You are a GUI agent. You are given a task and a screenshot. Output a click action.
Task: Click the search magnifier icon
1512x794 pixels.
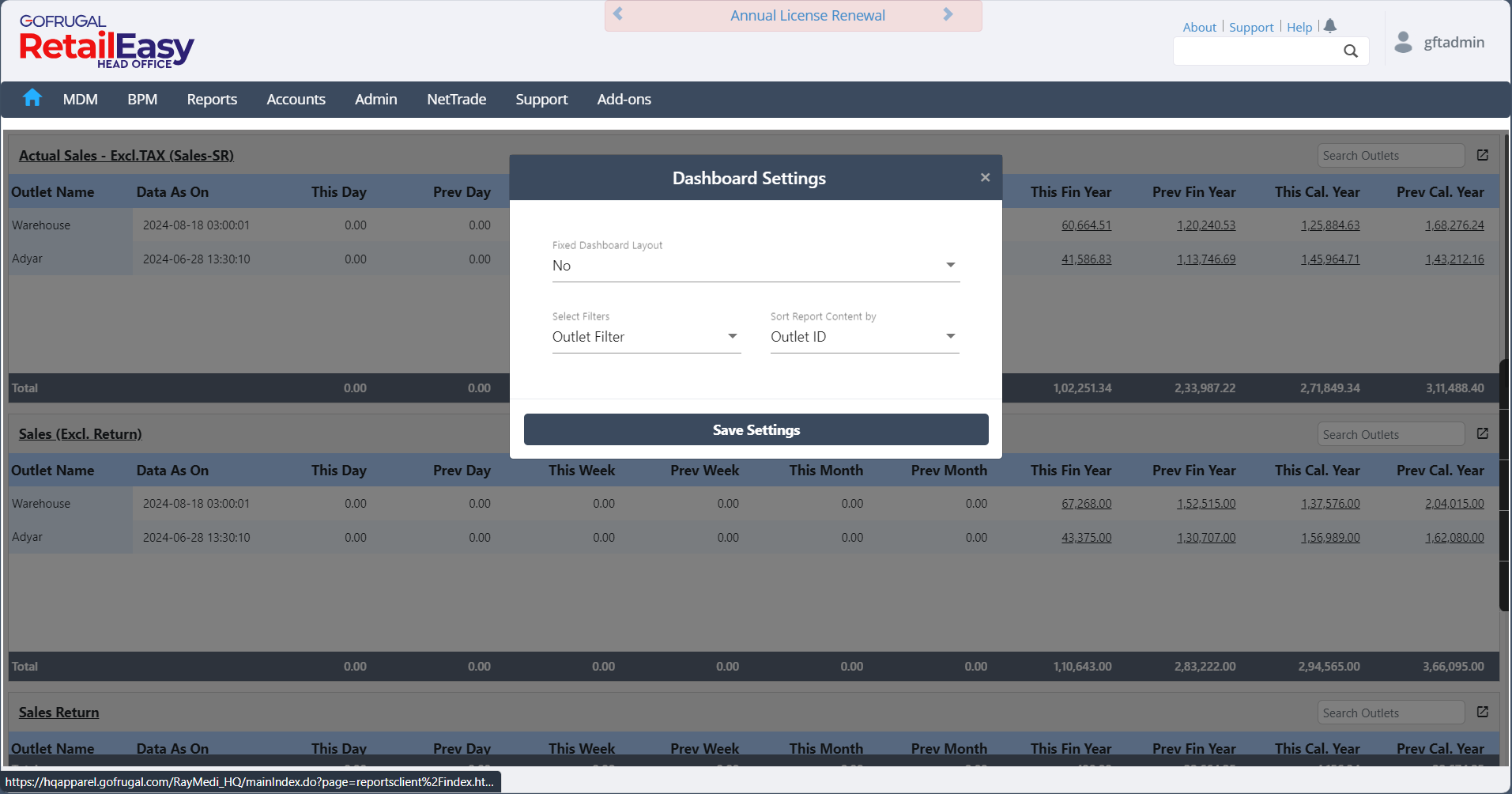pyautogui.click(x=1351, y=51)
